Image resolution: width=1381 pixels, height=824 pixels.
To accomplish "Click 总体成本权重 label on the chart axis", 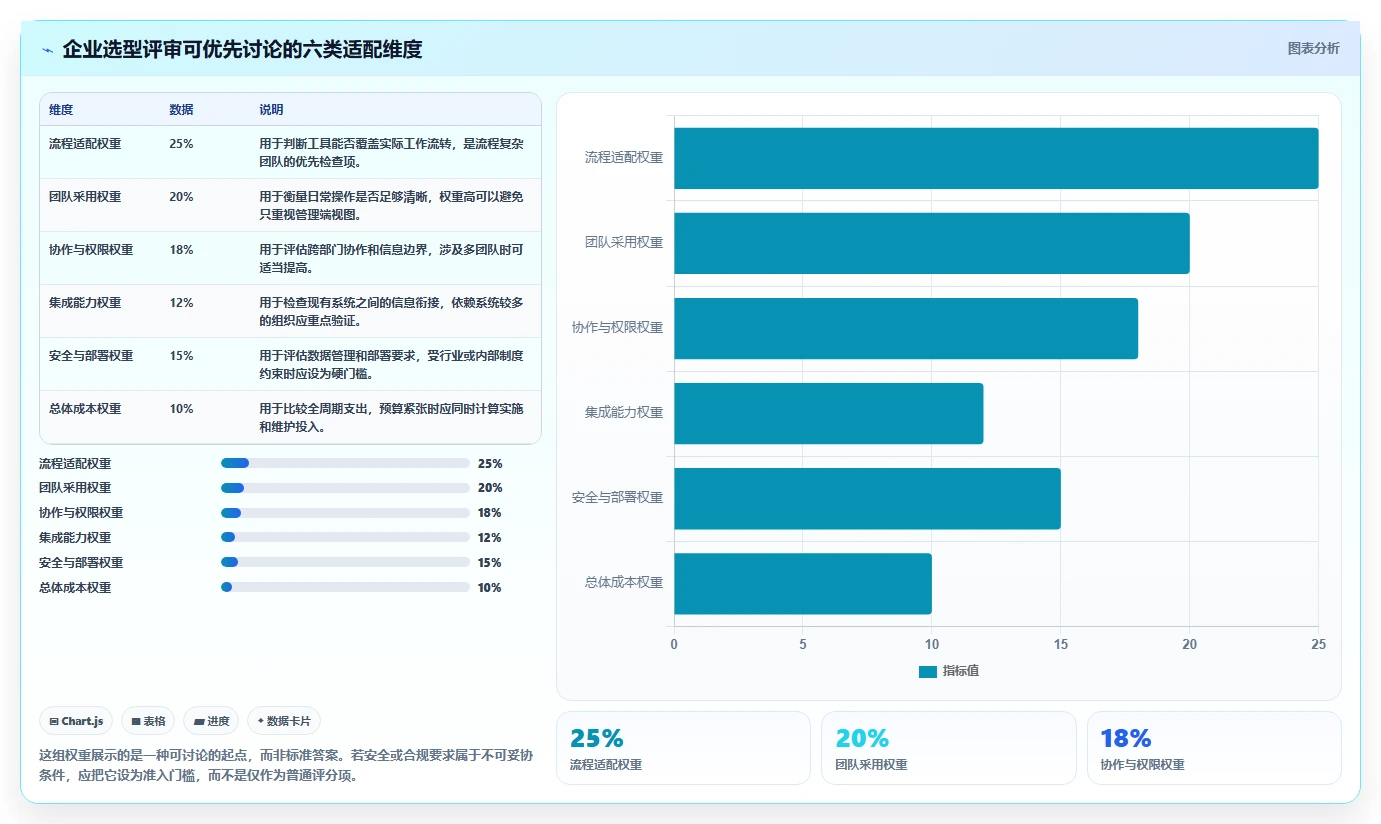I will point(624,583).
